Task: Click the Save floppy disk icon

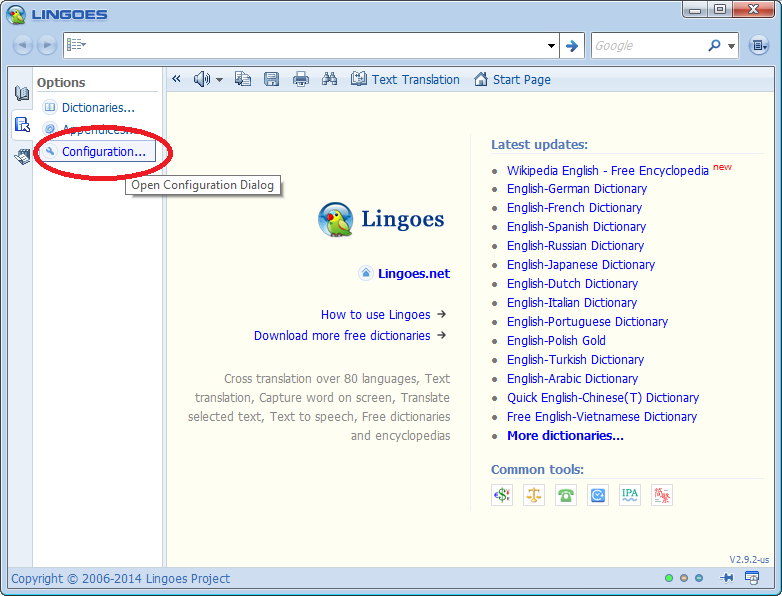Action: coord(271,79)
